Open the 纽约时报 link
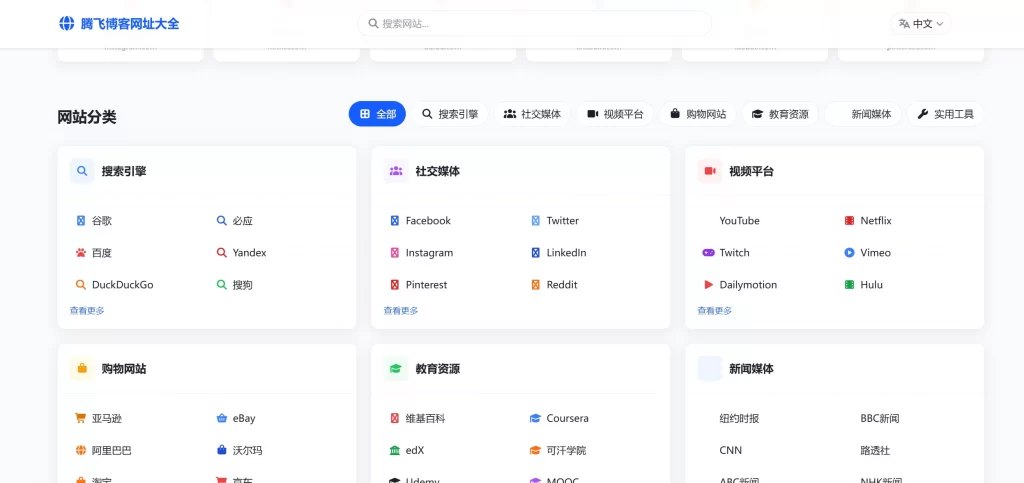This screenshot has height=483, width=1024. click(739, 418)
